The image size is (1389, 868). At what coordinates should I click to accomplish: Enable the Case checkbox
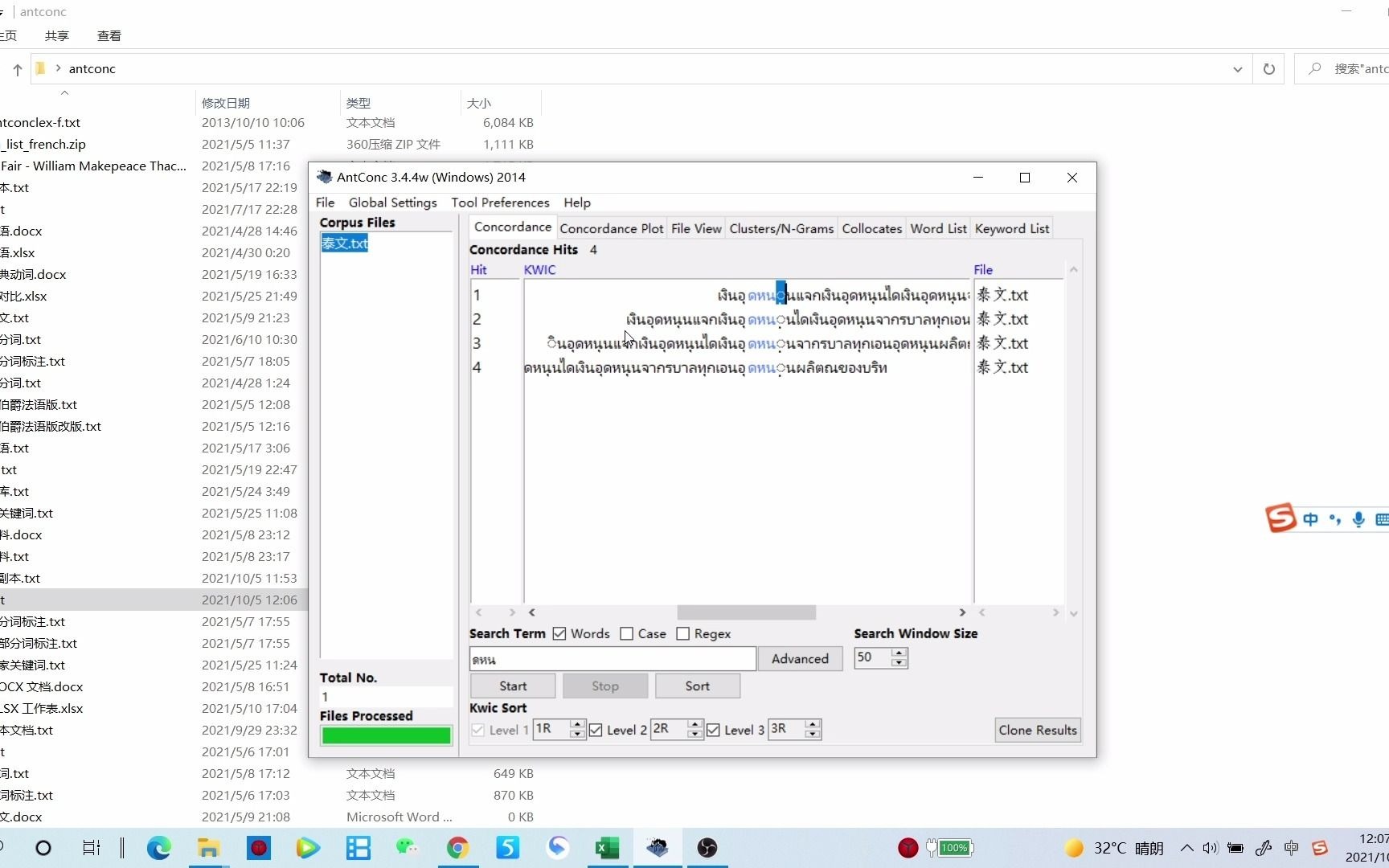point(627,634)
